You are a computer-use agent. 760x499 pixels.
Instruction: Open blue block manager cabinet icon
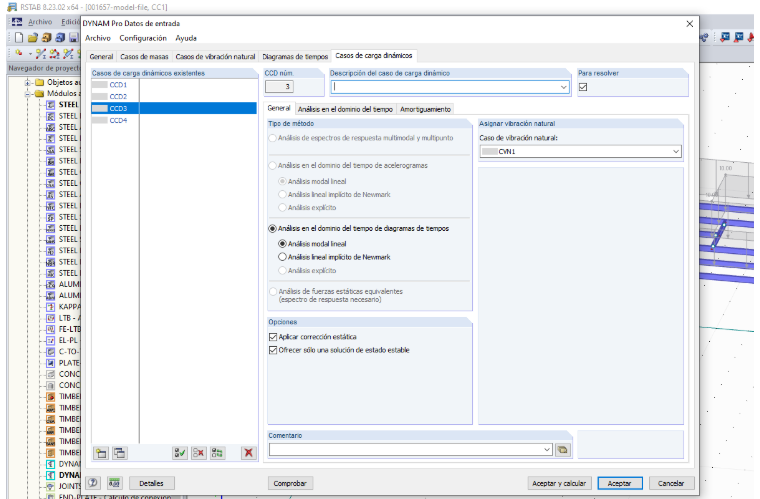pos(60,37)
